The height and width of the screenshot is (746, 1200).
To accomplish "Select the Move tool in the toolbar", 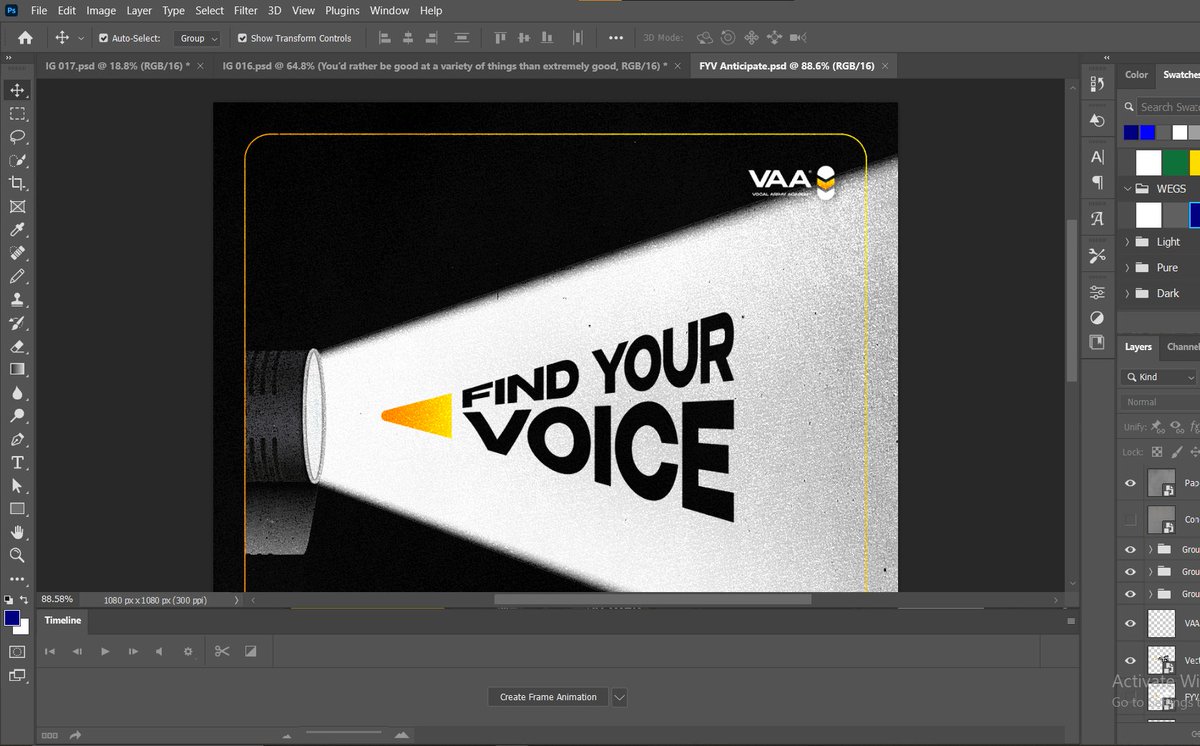I will click(x=17, y=90).
